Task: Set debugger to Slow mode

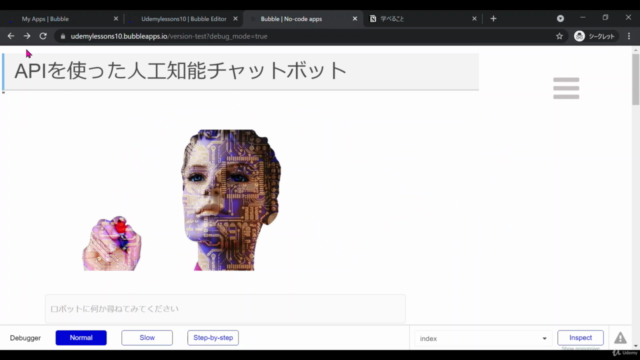Action: click(x=147, y=338)
